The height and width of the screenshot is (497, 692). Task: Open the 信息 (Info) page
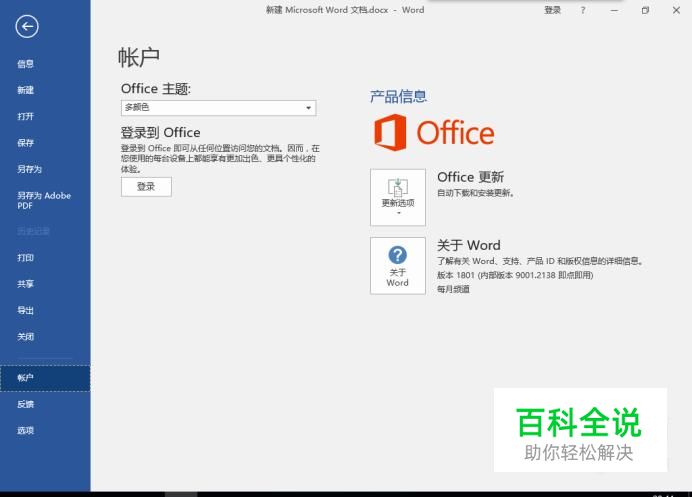pos(26,64)
